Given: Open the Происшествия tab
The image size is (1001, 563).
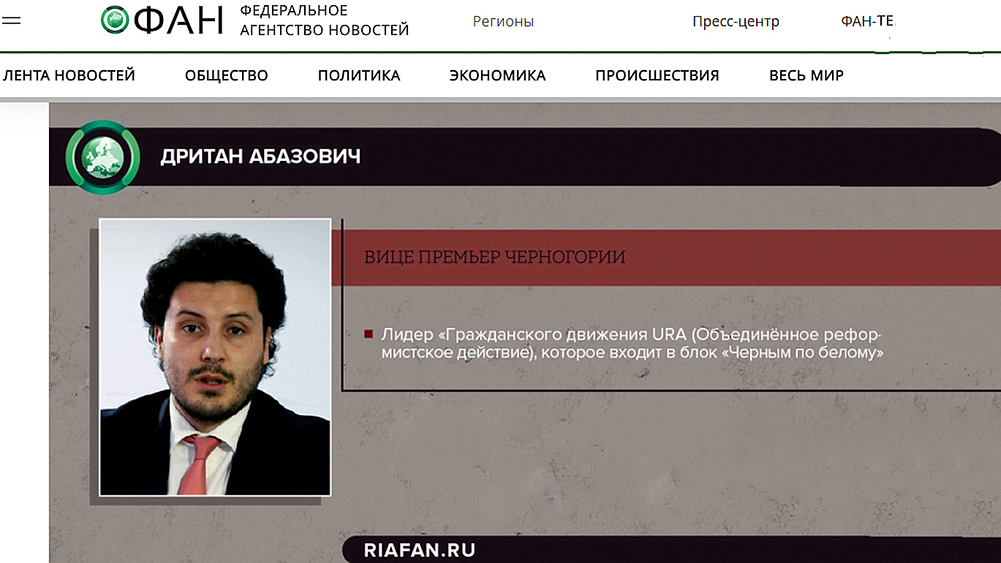Looking at the screenshot, I should coord(657,75).
